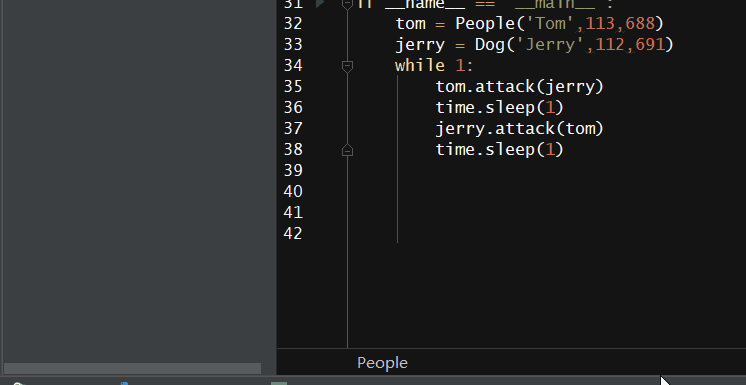
Task: Click the fold end marker on line 38
Action: 347,150
